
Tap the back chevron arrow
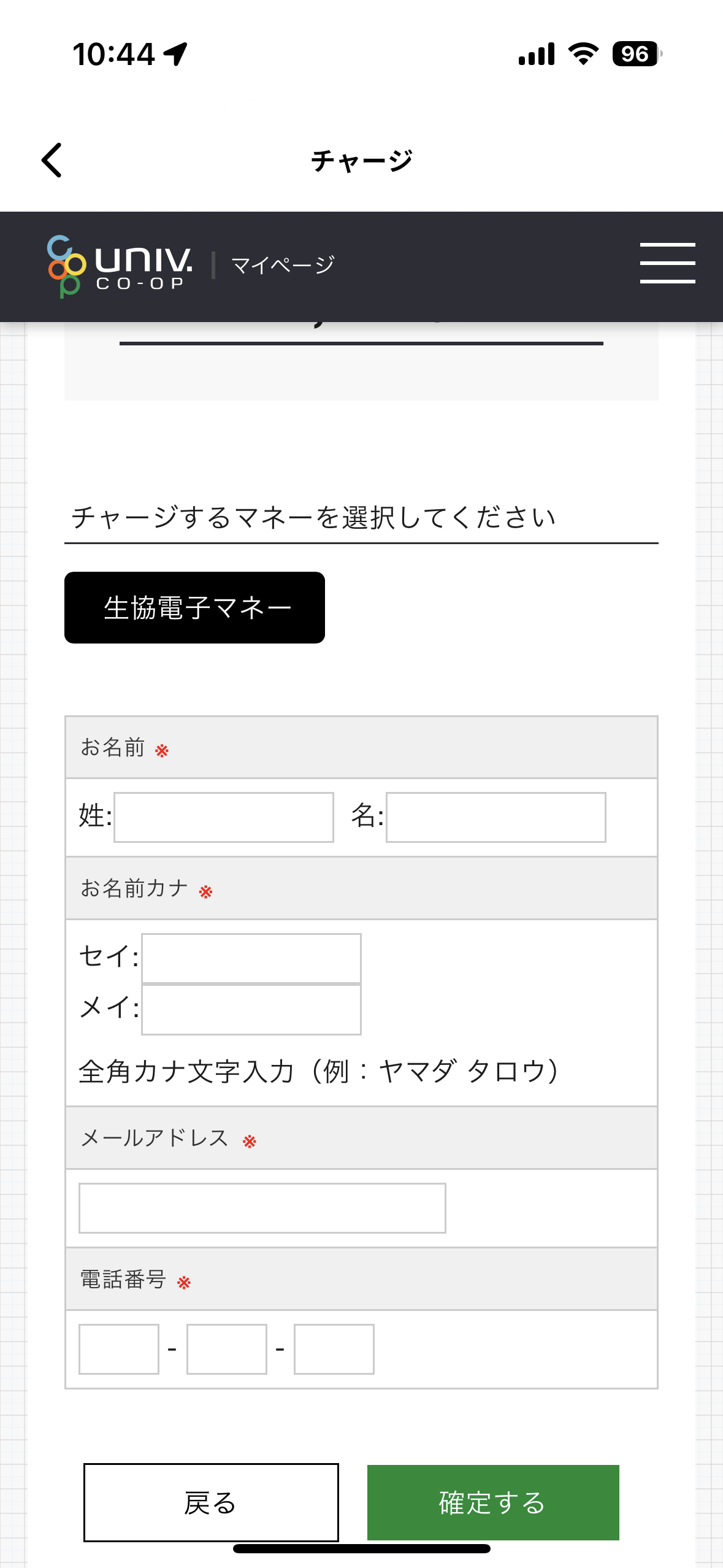[x=52, y=160]
